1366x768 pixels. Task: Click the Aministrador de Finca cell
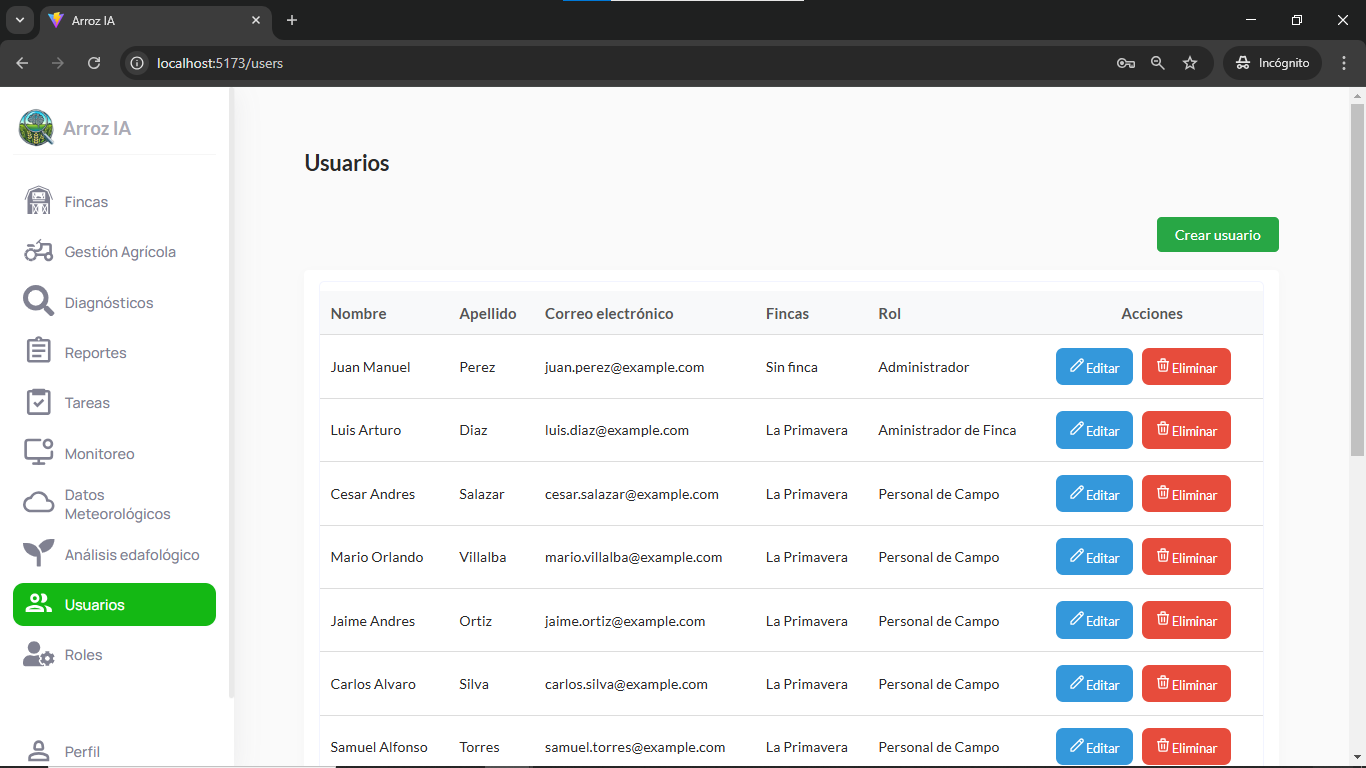coord(947,430)
